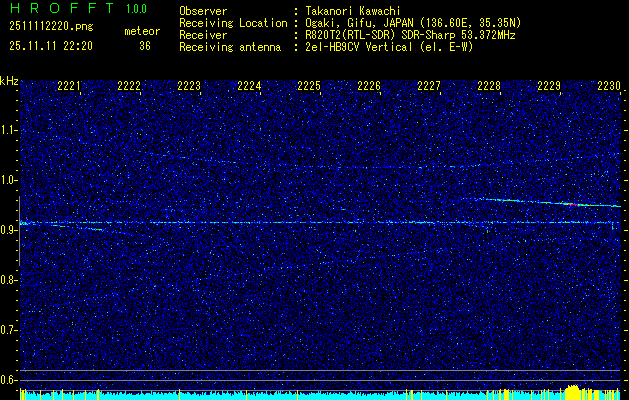This screenshot has height=400, width=629.
Task: Click the 2228 time marker
Action: click(489, 87)
